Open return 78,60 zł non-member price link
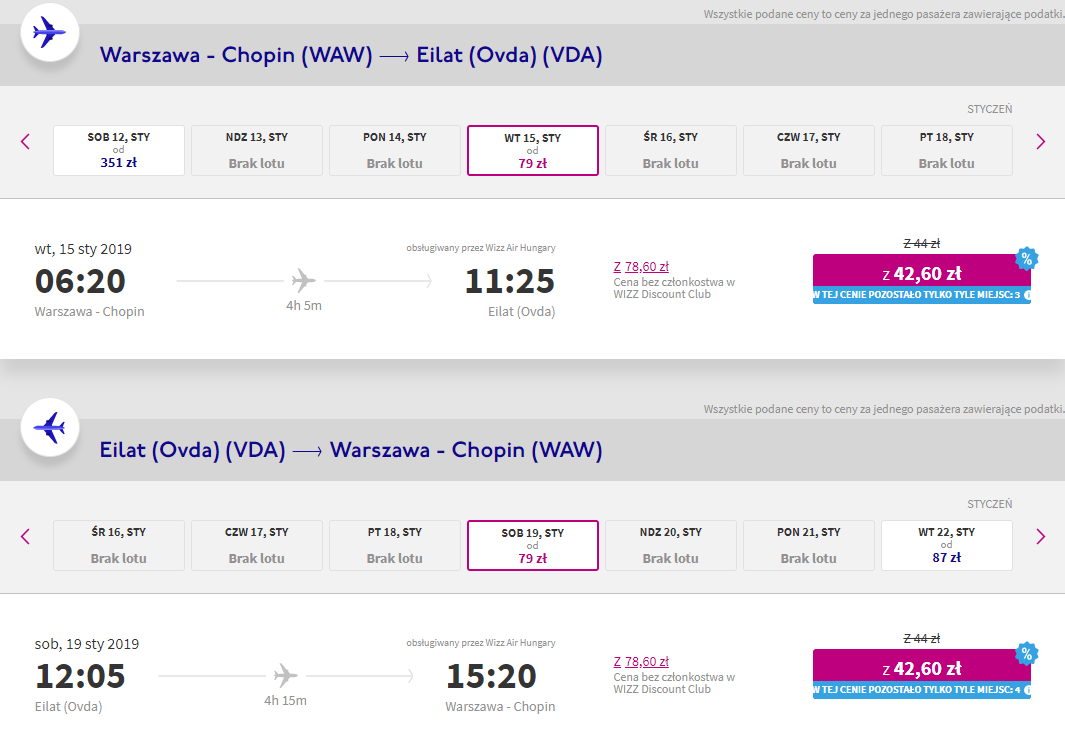 coord(641,662)
